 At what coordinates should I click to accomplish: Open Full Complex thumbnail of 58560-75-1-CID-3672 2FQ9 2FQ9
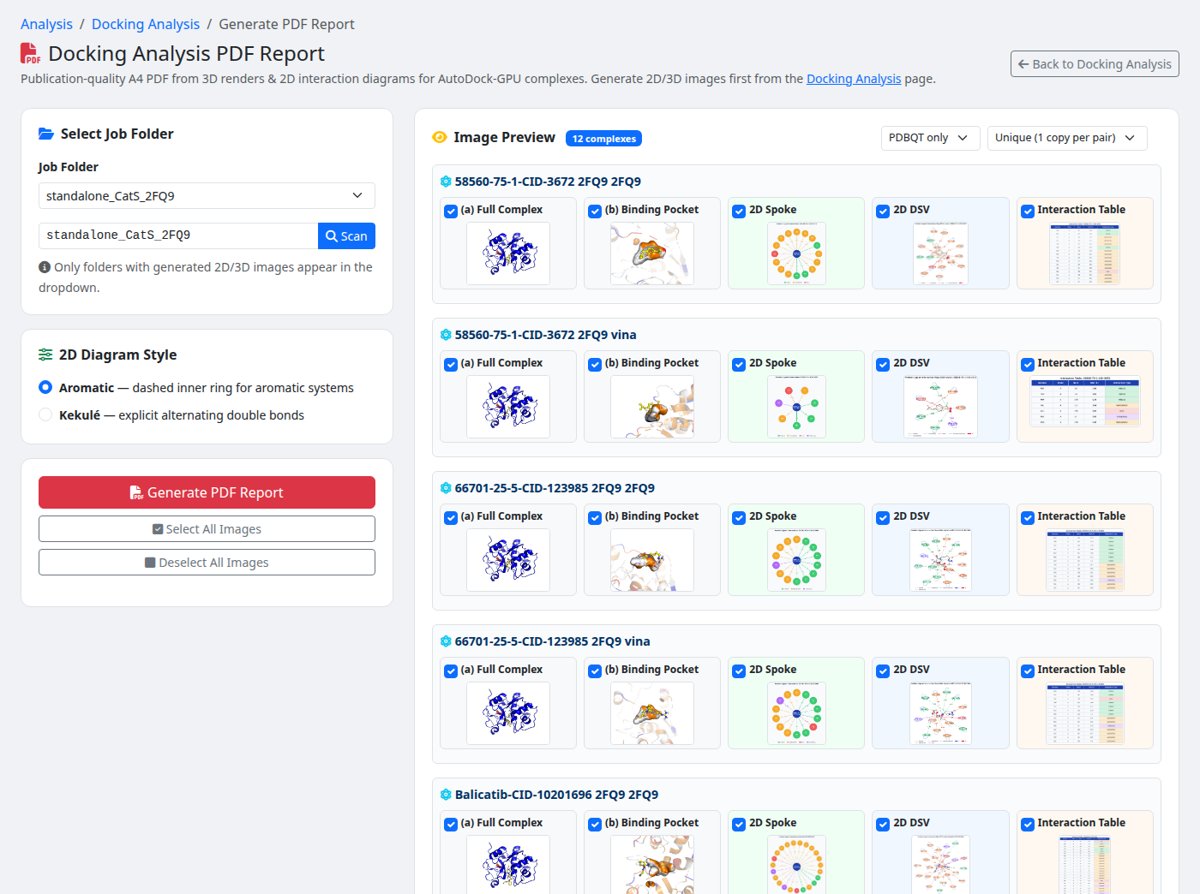(x=508, y=253)
